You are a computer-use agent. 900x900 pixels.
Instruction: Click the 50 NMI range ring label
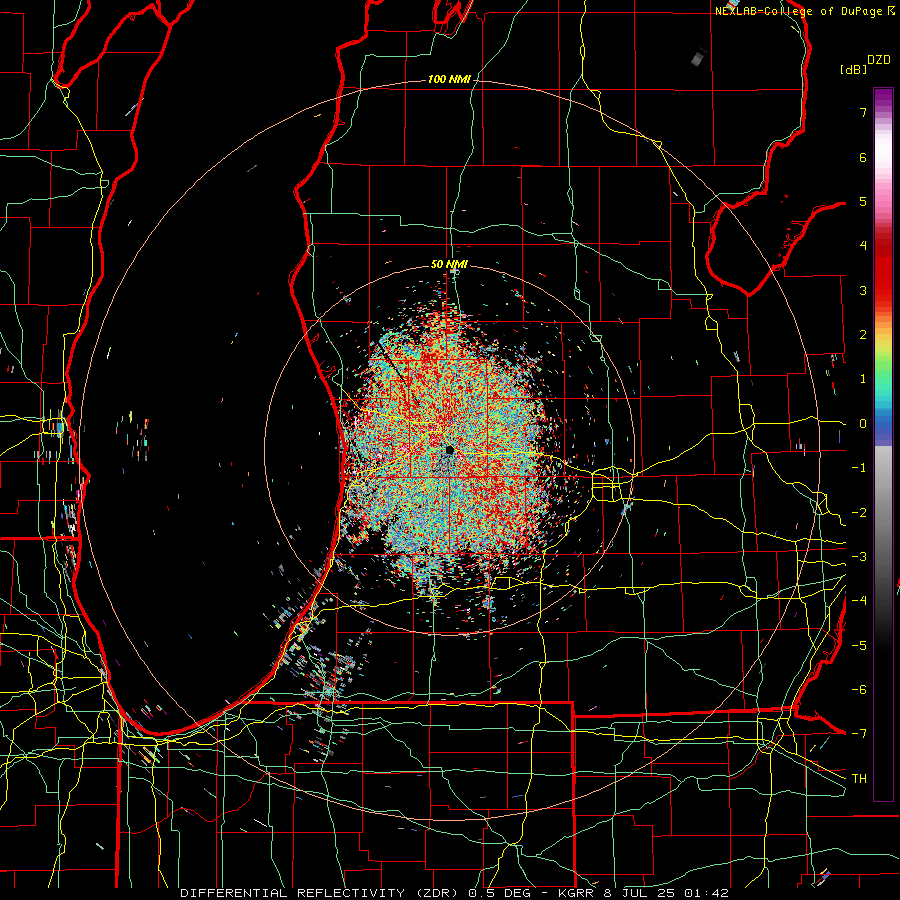tap(449, 264)
